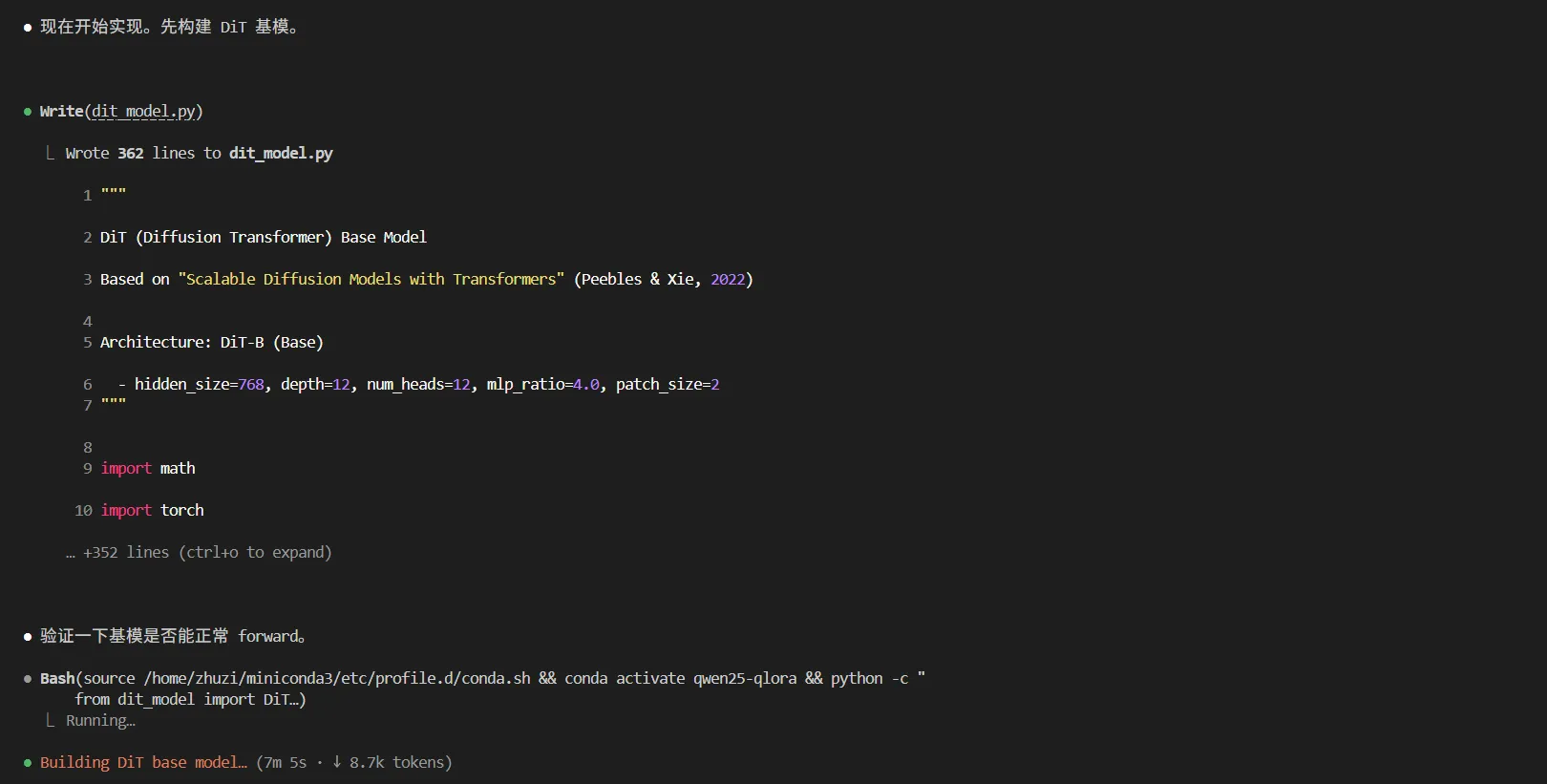1547x784 pixels.
Task: Click the 'Building DiT base model…' status text
Action: [143, 762]
